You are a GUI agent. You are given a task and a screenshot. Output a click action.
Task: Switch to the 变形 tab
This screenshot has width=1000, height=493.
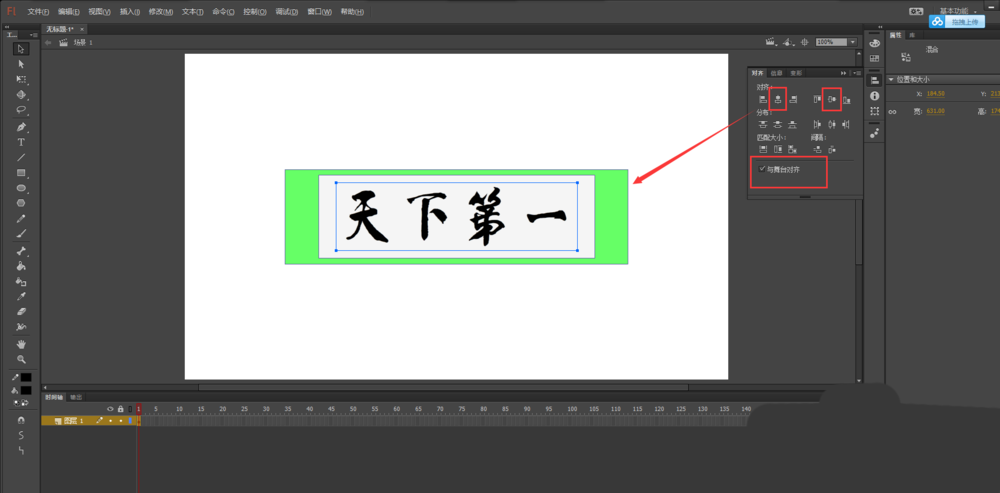point(796,73)
